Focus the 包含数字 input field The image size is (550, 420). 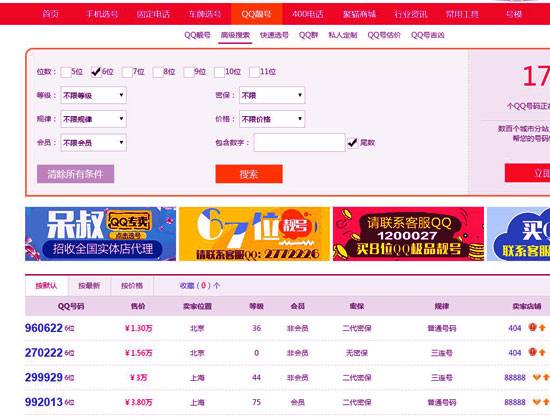tap(300, 142)
